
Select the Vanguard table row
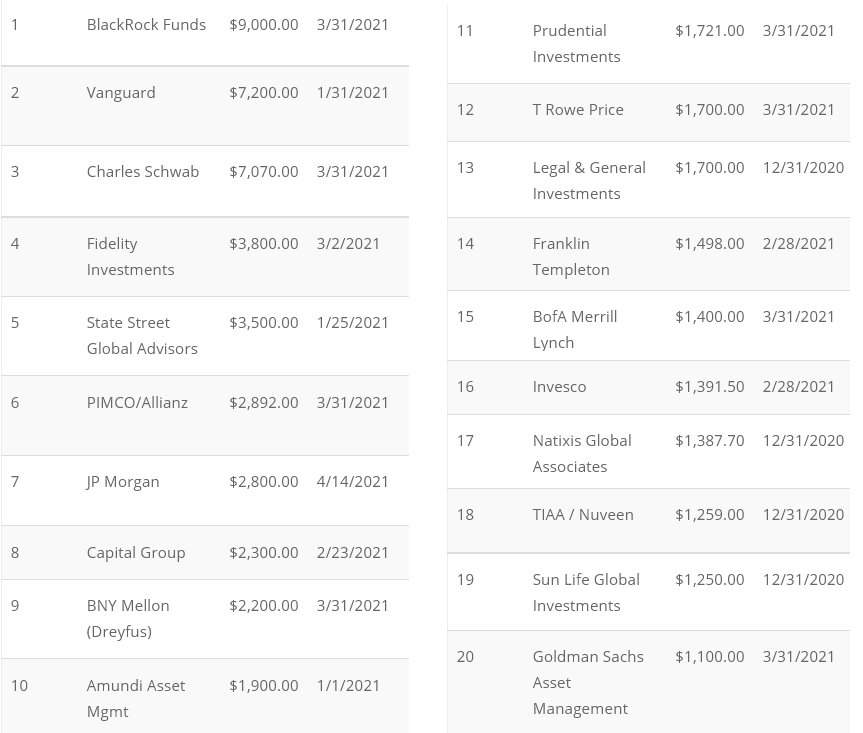coord(121,92)
